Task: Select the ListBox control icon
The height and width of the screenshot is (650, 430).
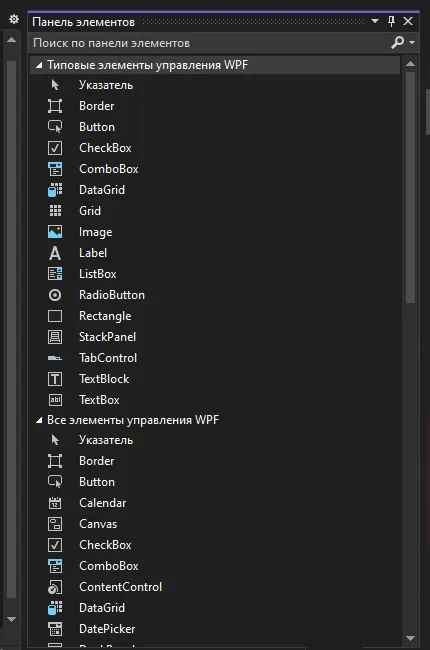Action: coord(55,274)
